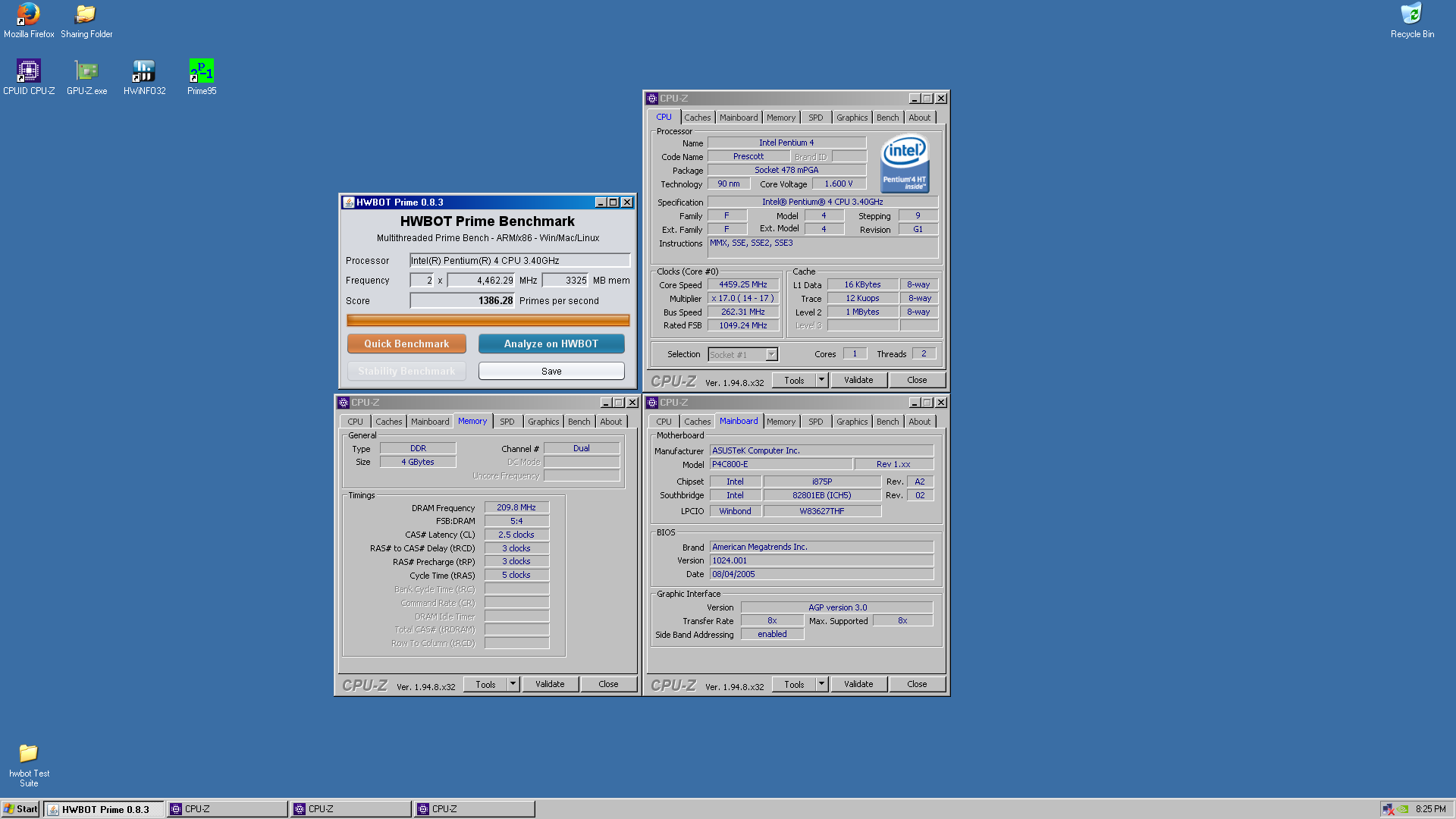Select BIOS version 1024.001 field
The height and width of the screenshot is (819, 1456).
click(x=821, y=560)
